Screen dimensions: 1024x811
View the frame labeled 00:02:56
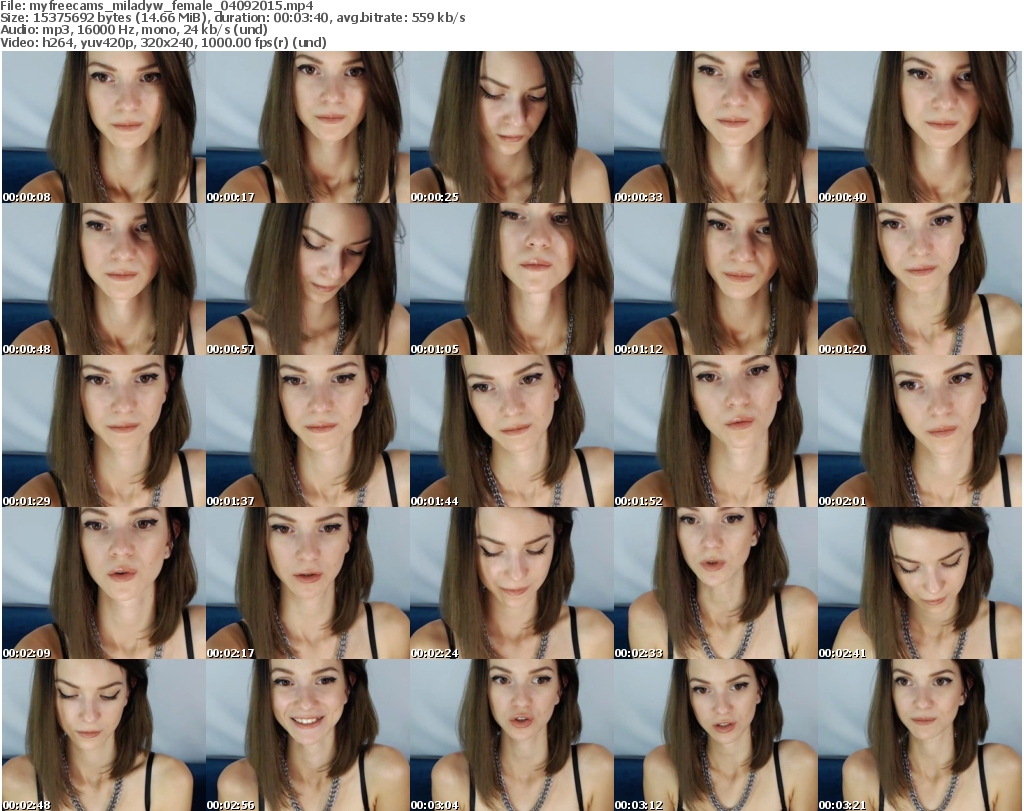tap(308, 735)
